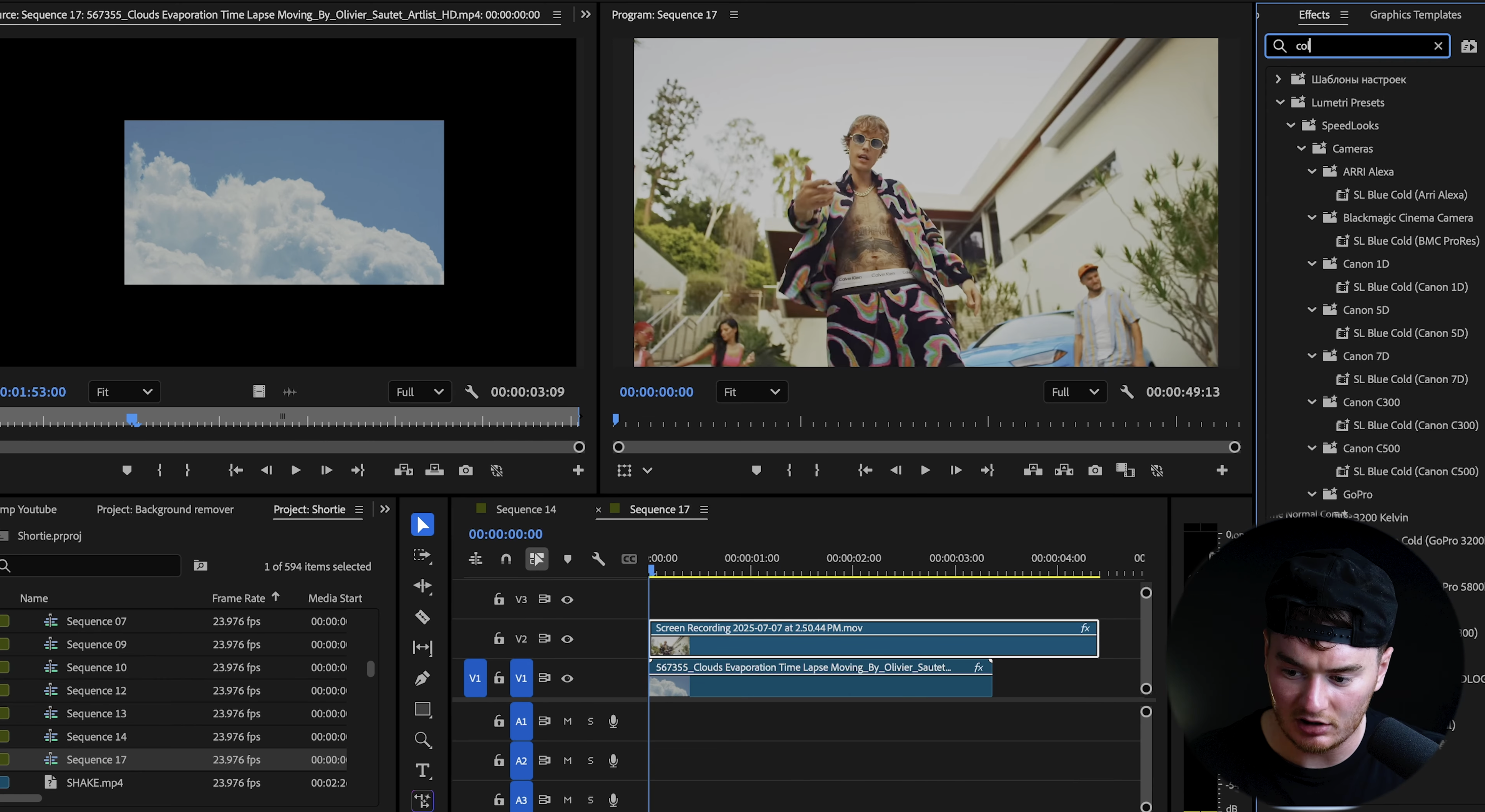Show overflow panels chevron in Project panel
Screen dimensions: 1485x812
(384, 510)
